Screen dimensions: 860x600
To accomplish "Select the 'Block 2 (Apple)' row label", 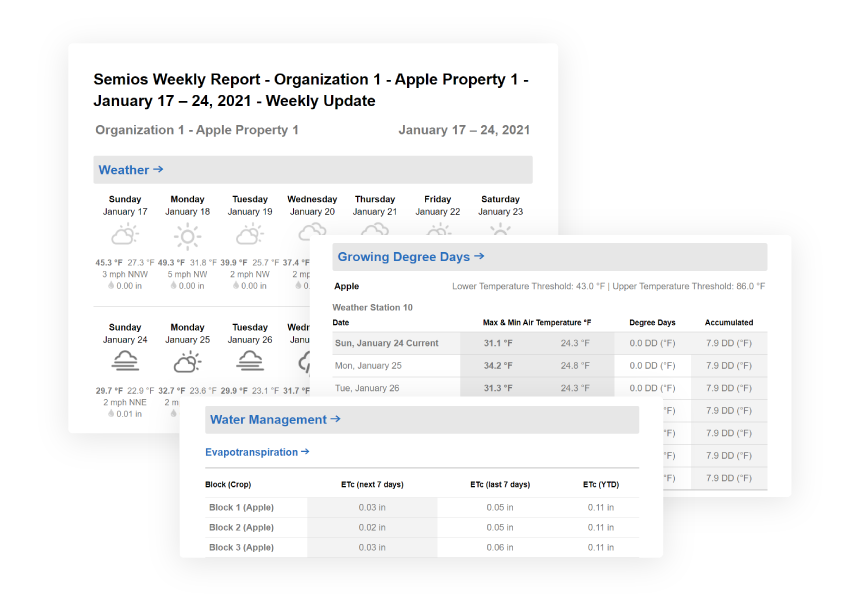I will (x=241, y=528).
